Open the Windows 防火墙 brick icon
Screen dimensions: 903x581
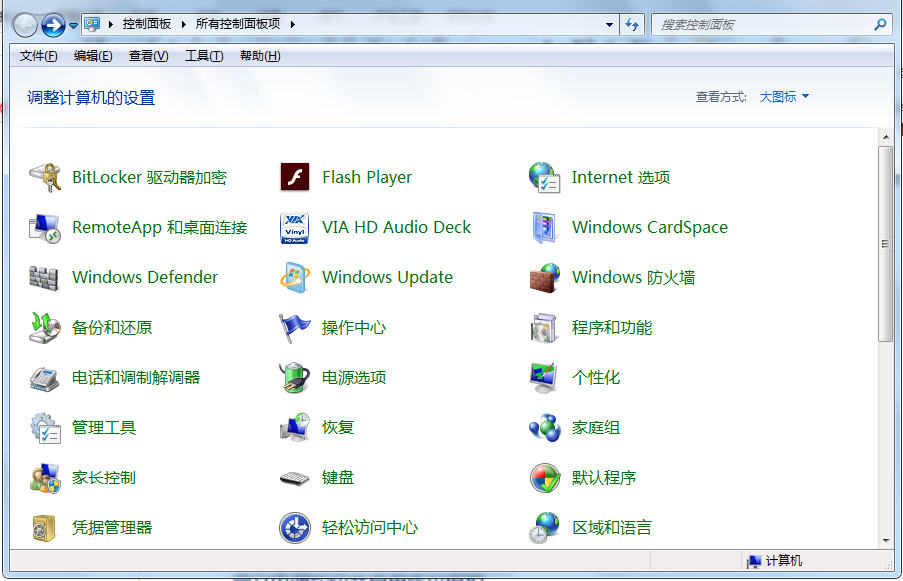tap(544, 278)
